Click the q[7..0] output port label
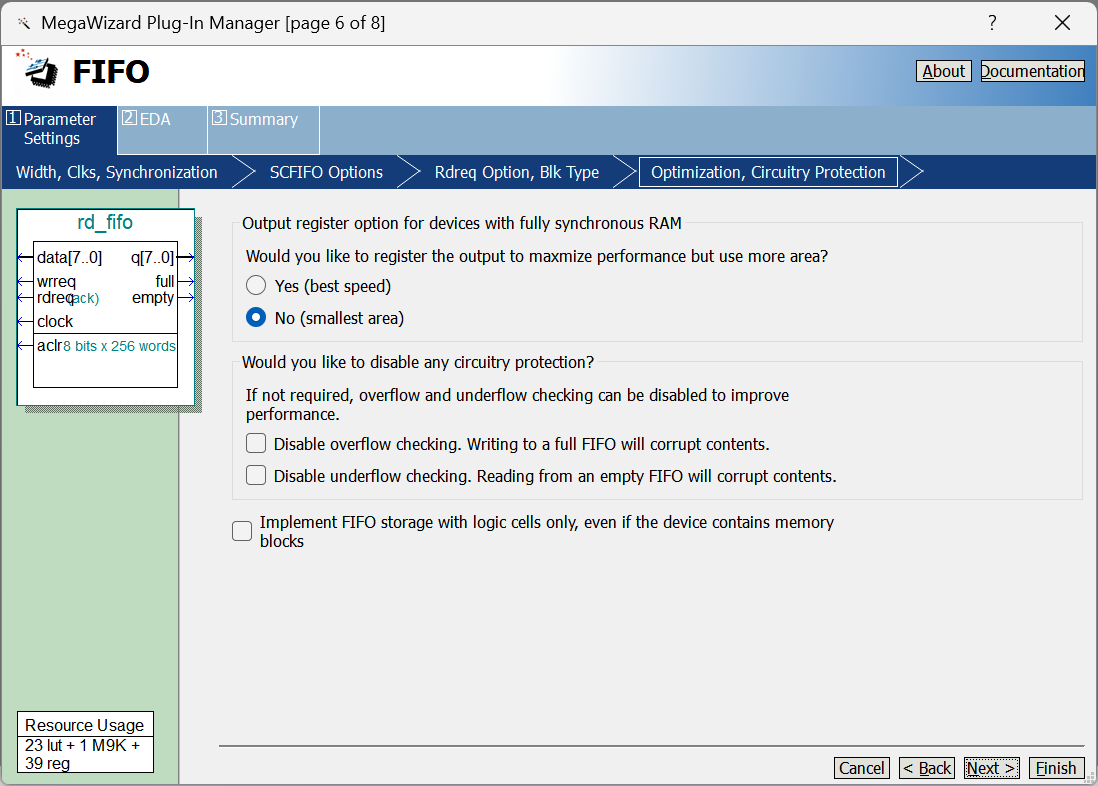 tap(152, 258)
